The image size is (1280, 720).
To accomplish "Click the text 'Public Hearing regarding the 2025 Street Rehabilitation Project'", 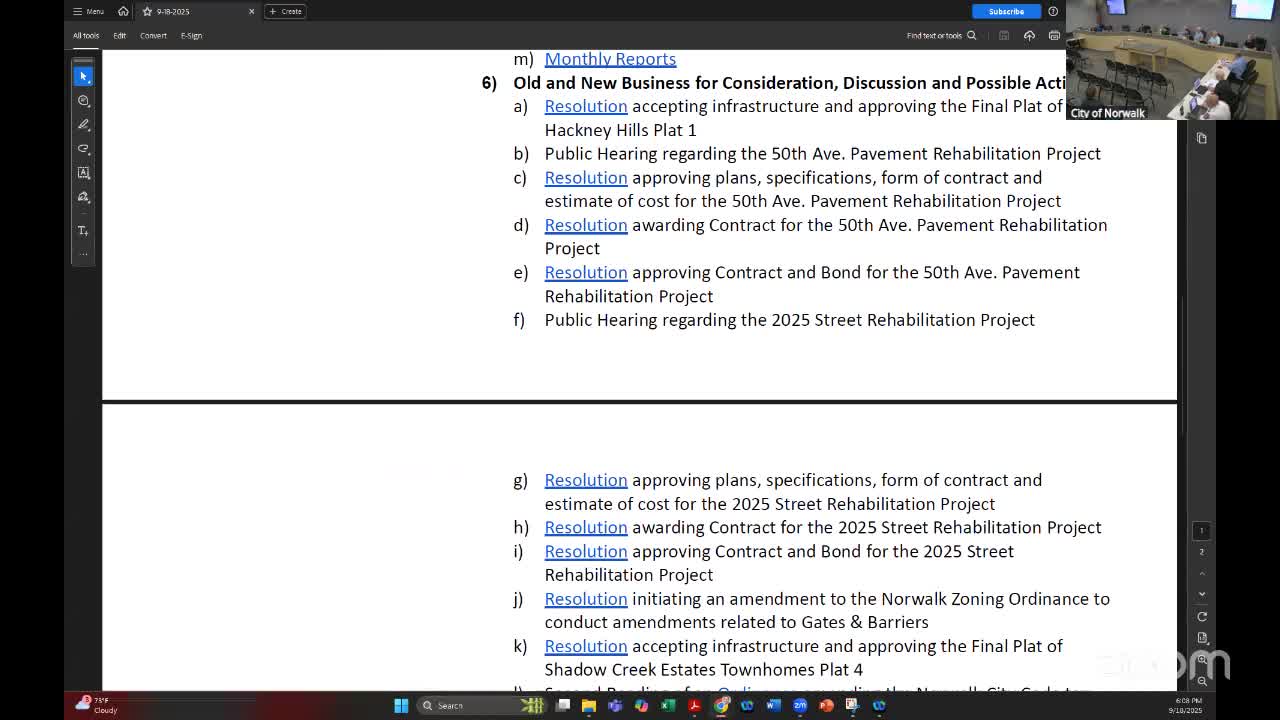I will (x=790, y=320).
